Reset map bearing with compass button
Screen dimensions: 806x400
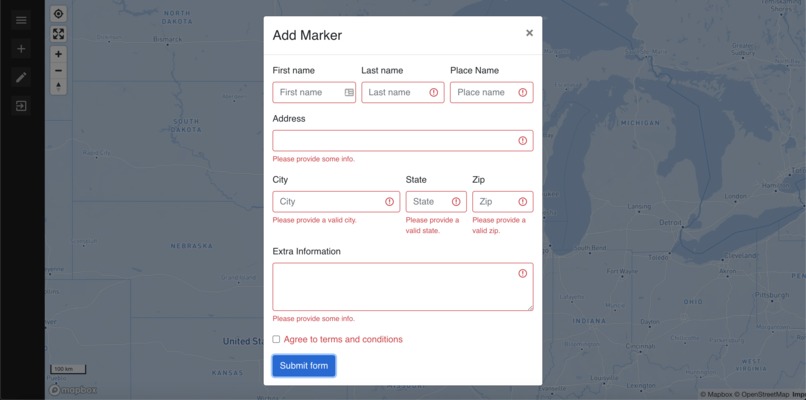59,86
